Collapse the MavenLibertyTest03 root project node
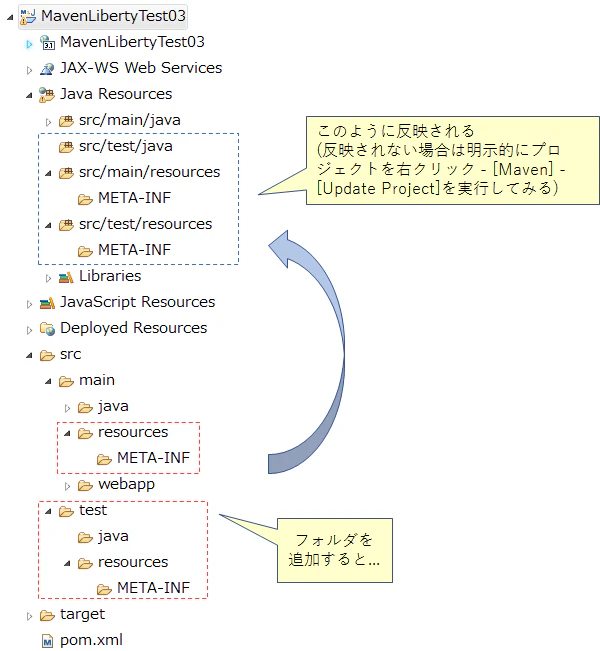Viewport: 600px width, 651px height. click(x=10, y=17)
